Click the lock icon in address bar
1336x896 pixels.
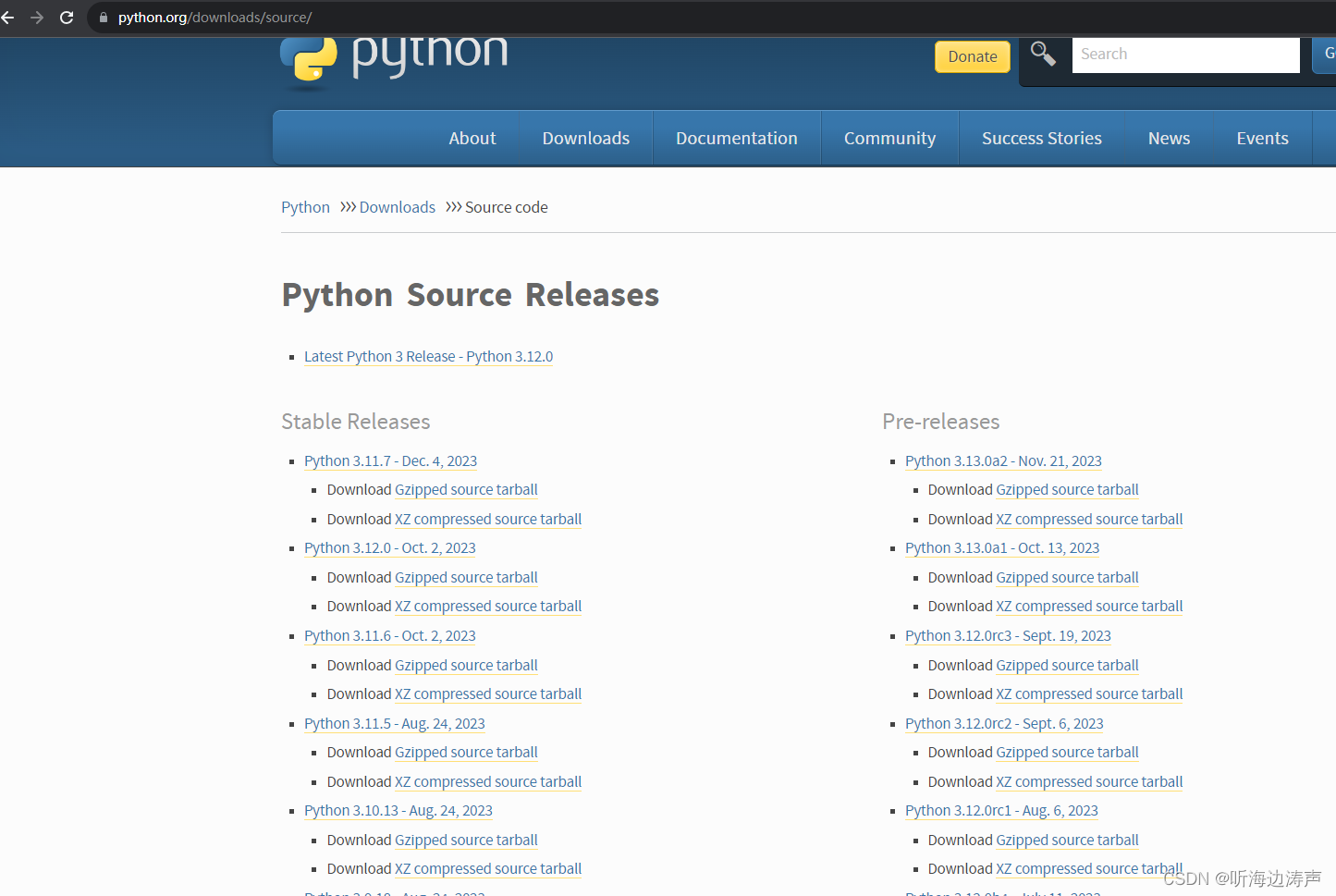pyautogui.click(x=104, y=18)
